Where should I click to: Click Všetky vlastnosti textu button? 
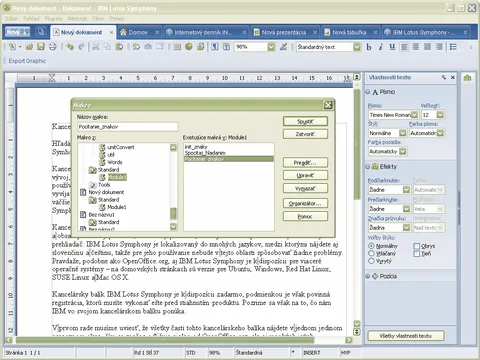pos(406,336)
